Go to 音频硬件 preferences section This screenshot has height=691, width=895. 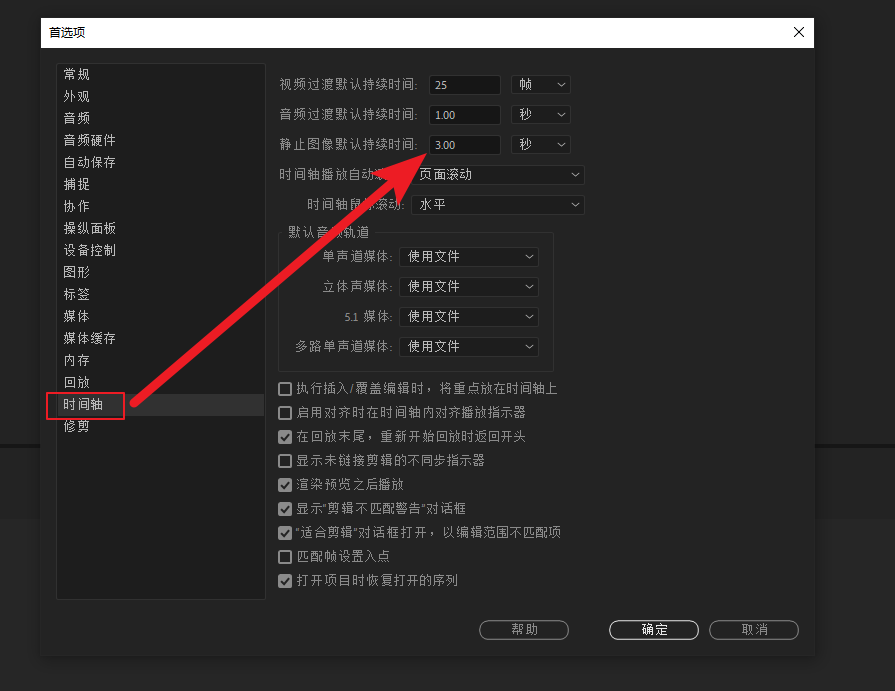pyautogui.click(x=90, y=140)
